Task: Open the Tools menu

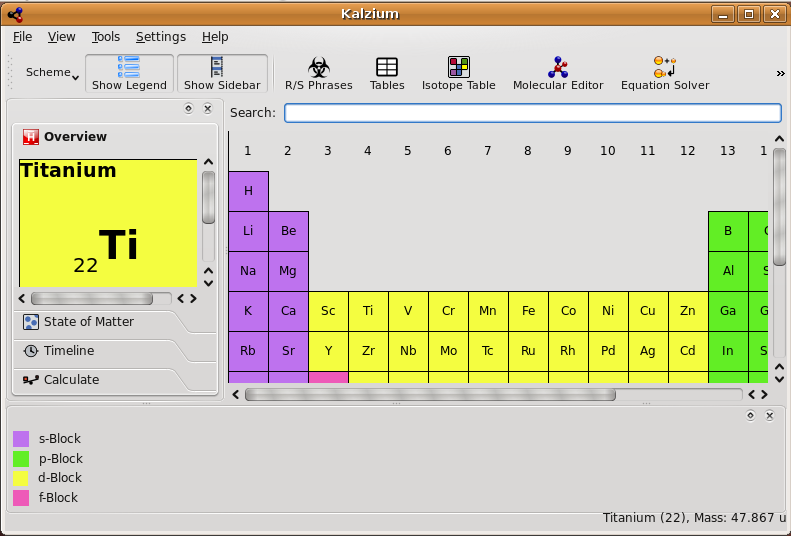Action: click(105, 37)
